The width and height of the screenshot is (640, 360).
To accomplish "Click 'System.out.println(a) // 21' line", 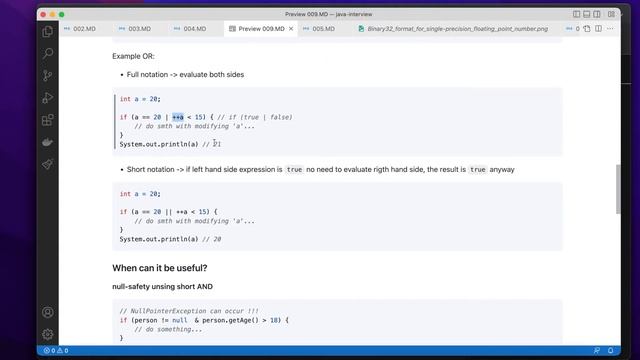I will [x=170, y=144].
